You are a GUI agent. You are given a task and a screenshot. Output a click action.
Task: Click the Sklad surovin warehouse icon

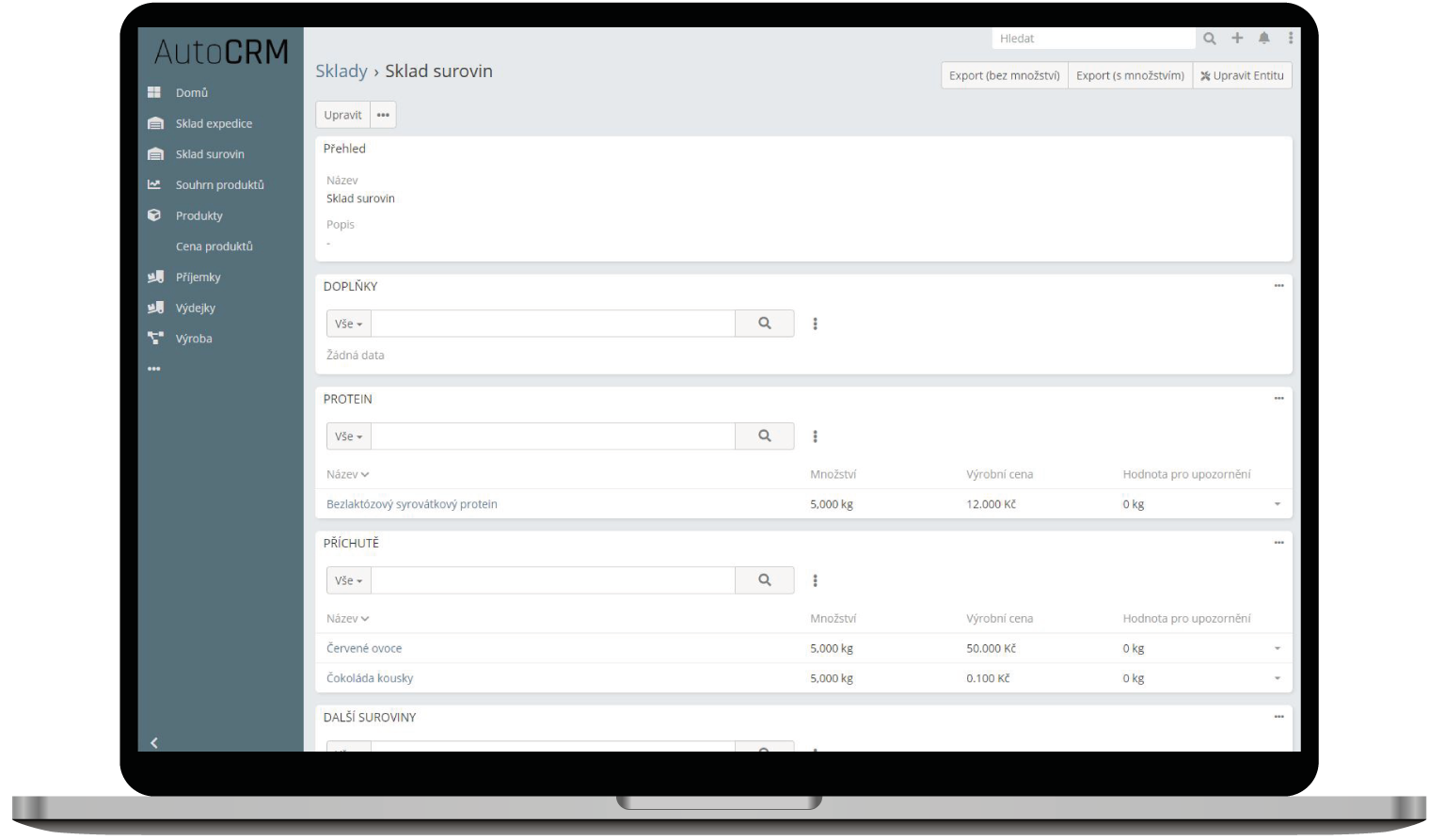(x=155, y=154)
